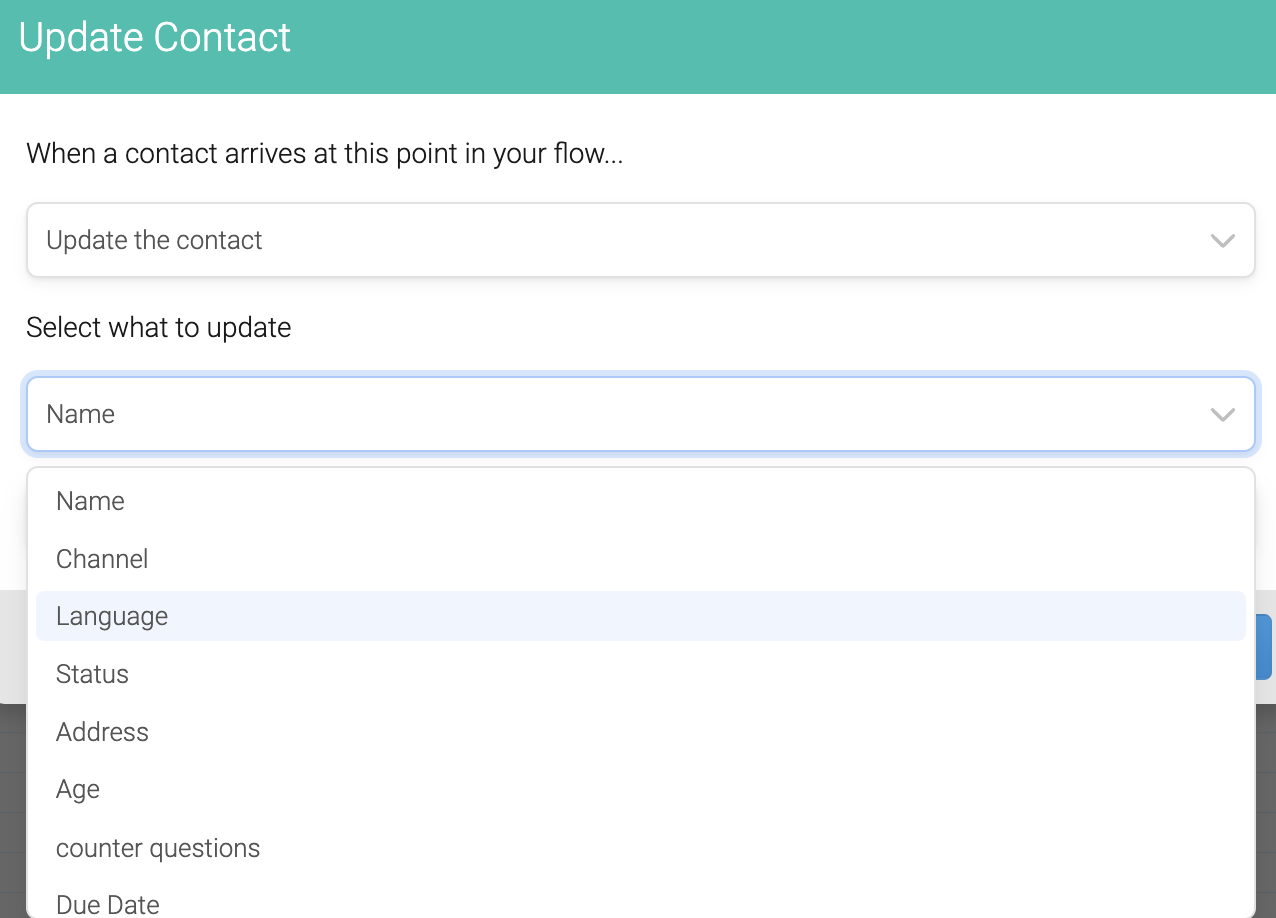Choose the "Age" field option
This screenshot has height=918, width=1276.
[78, 789]
